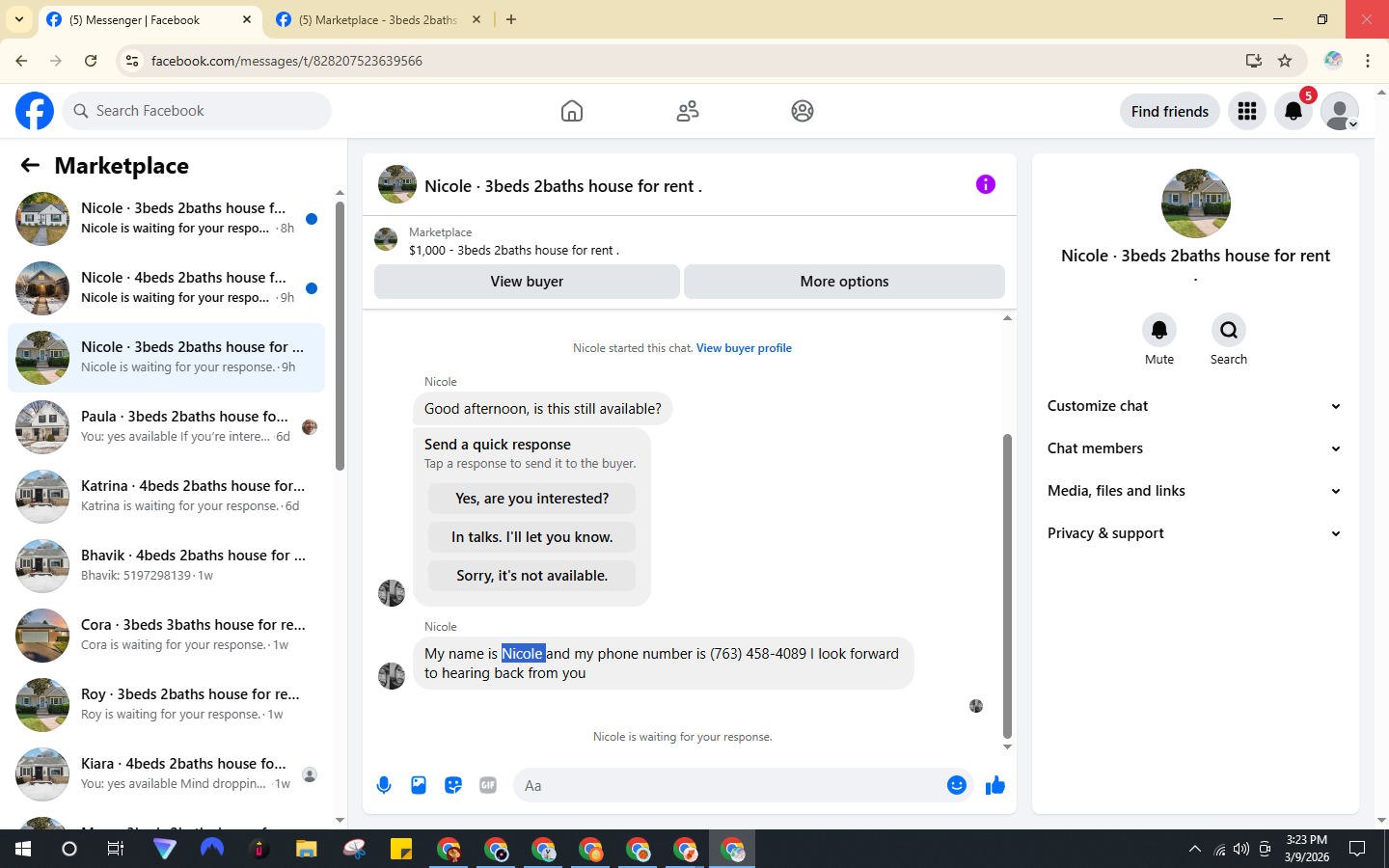This screenshot has width=1389, height=868.
Task: Open View buyer profile link
Action: click(744, 348)
